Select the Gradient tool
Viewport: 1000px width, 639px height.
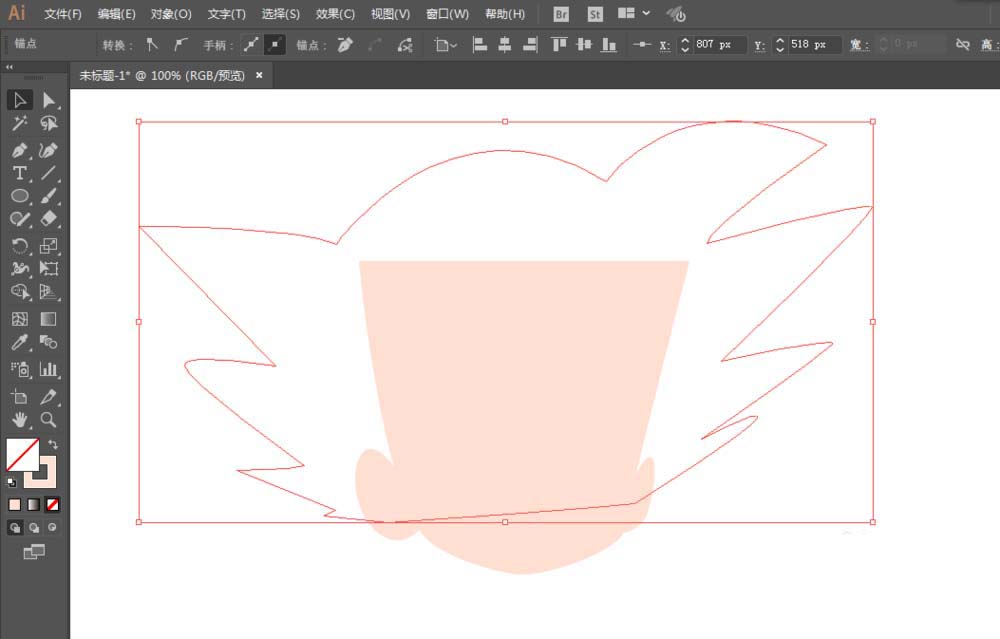[48, 319]
